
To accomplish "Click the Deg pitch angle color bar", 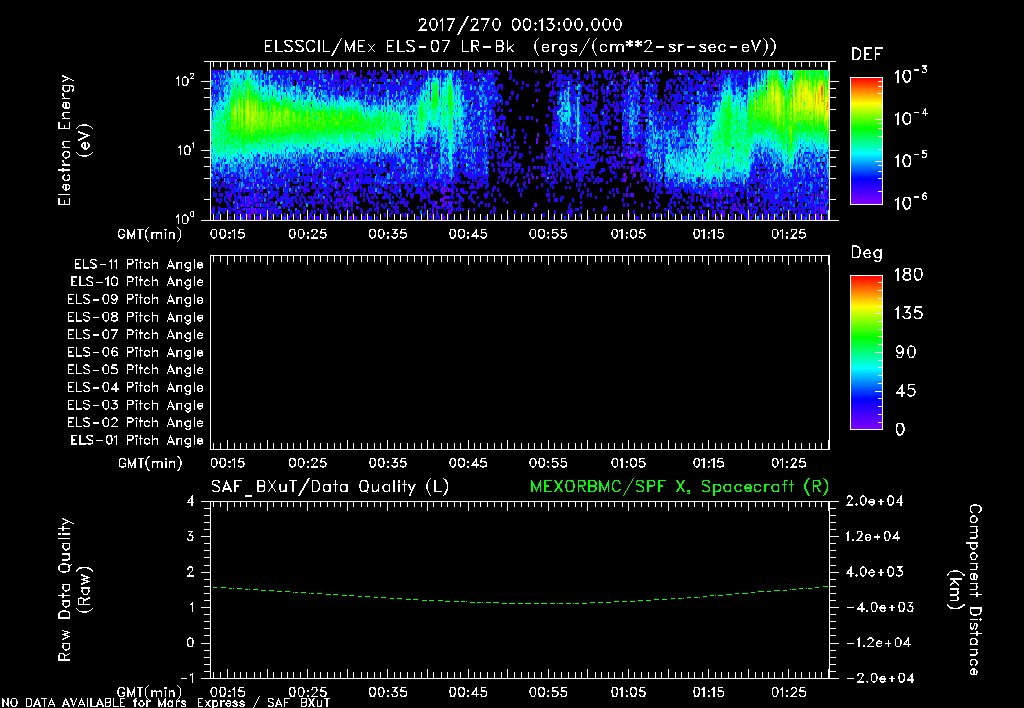I will click(x=866, y=352).
